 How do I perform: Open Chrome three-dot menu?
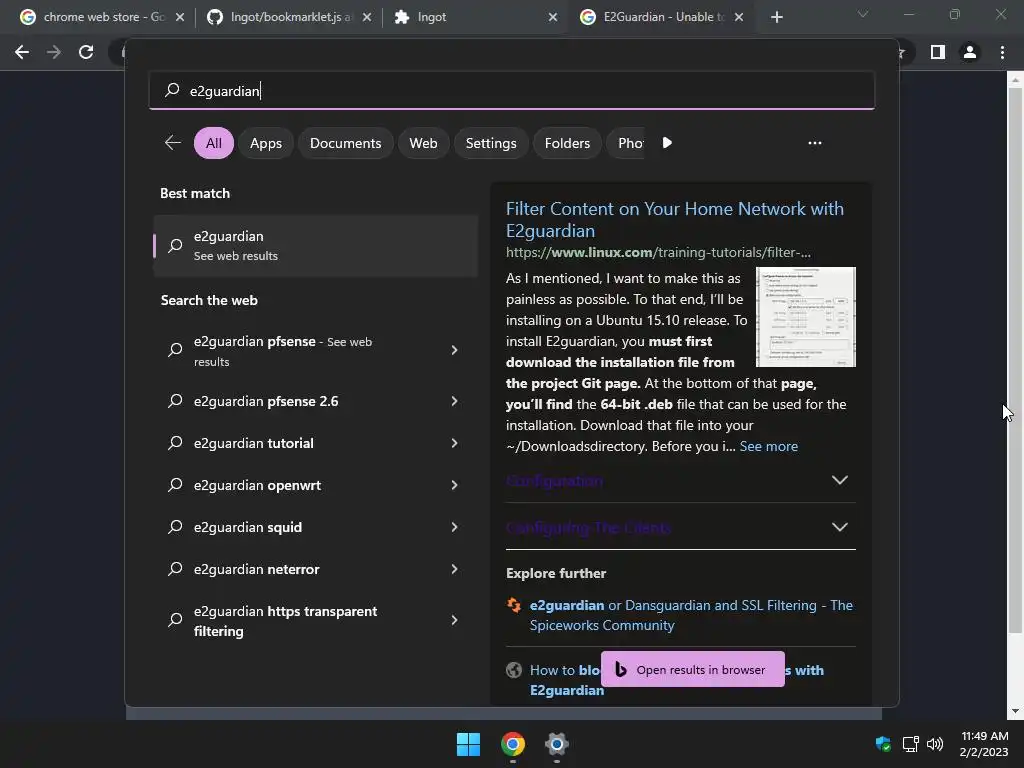[x=1002, y=52]
